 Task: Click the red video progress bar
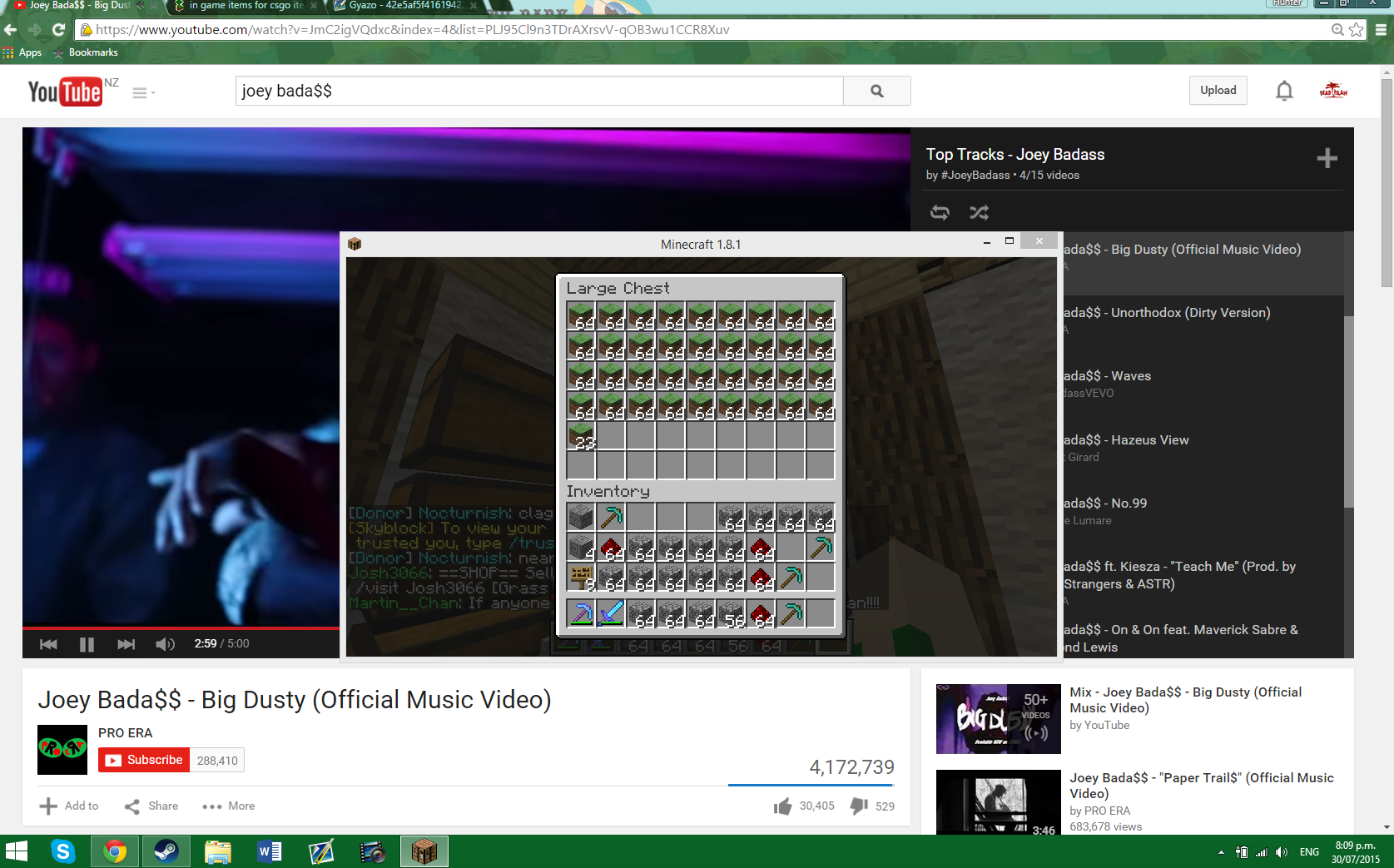[181, 627]
